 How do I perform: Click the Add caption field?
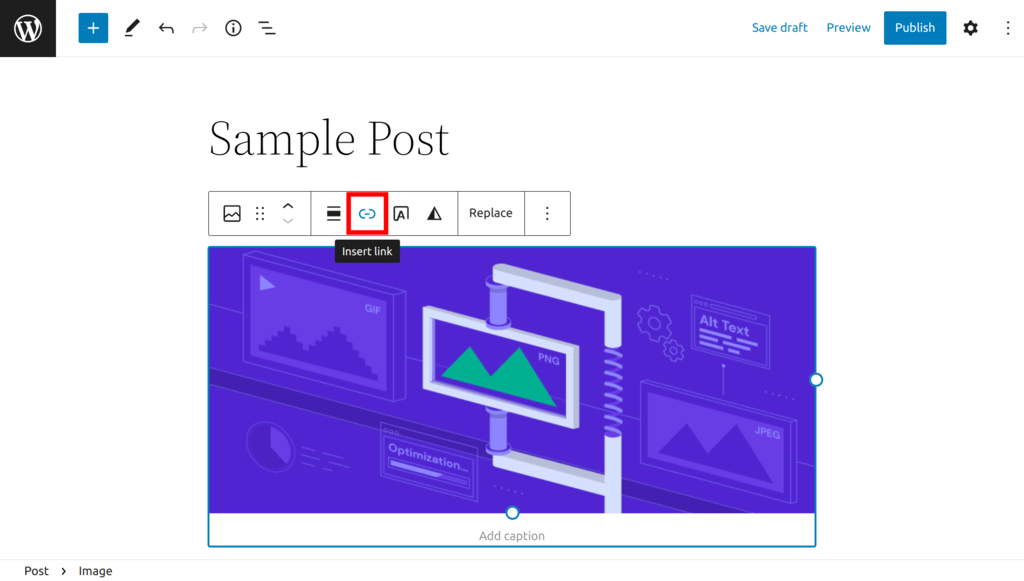tap(511, 535)
